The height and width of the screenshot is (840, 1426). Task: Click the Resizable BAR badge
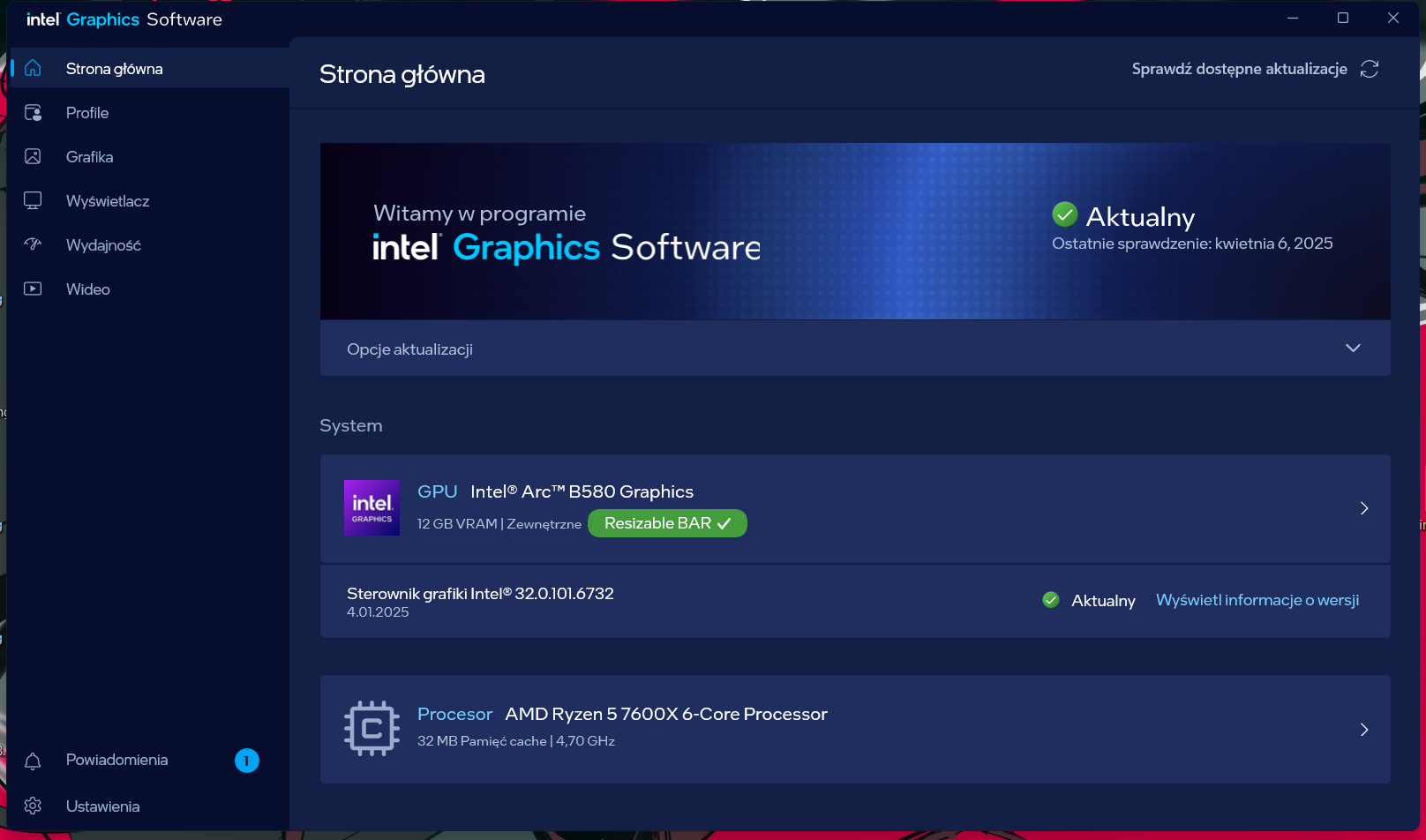pyautogui.click(x=667, y=523)
